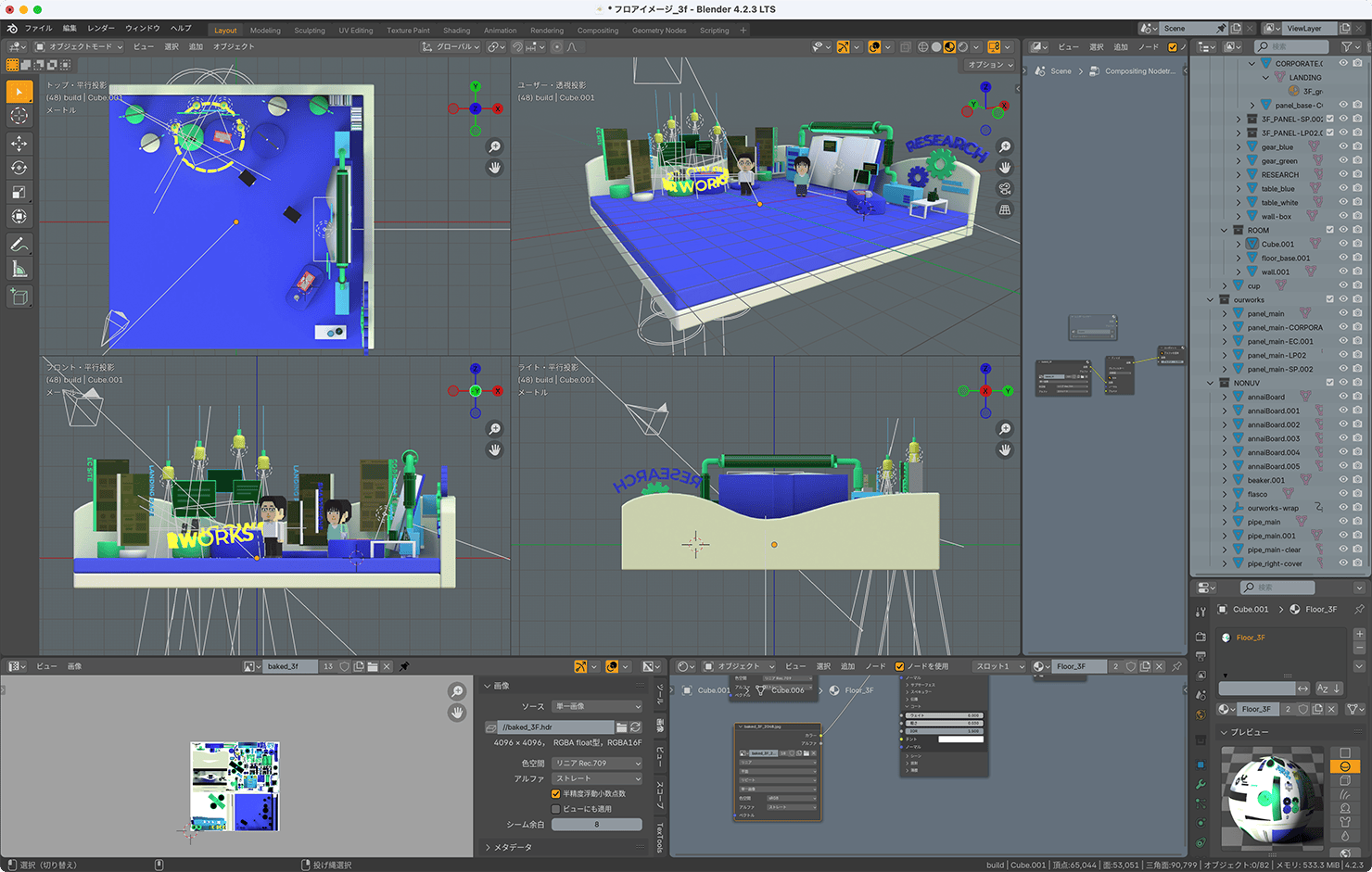
Task: Select the Add Cube tool
Action: pyautogui.click(x=19, y=297)
